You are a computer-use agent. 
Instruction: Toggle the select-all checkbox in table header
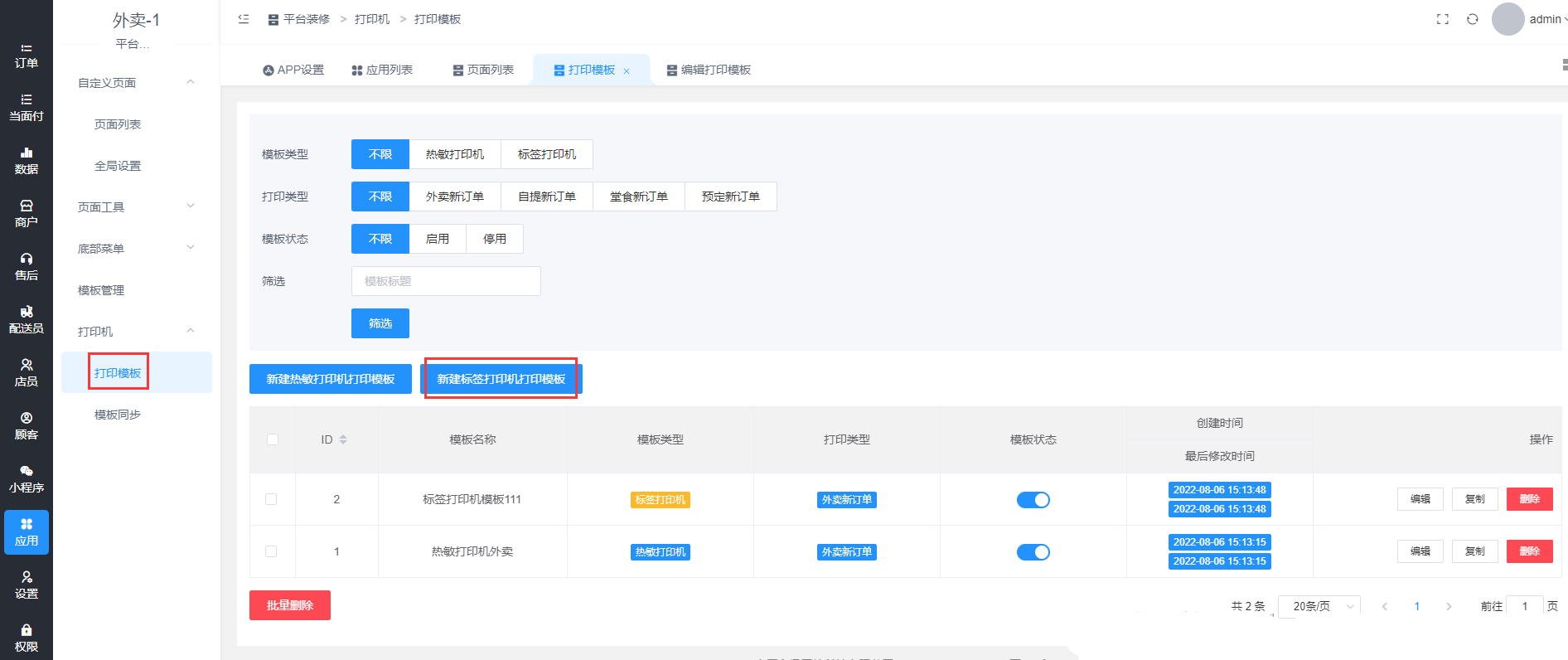tap(273, 439)
